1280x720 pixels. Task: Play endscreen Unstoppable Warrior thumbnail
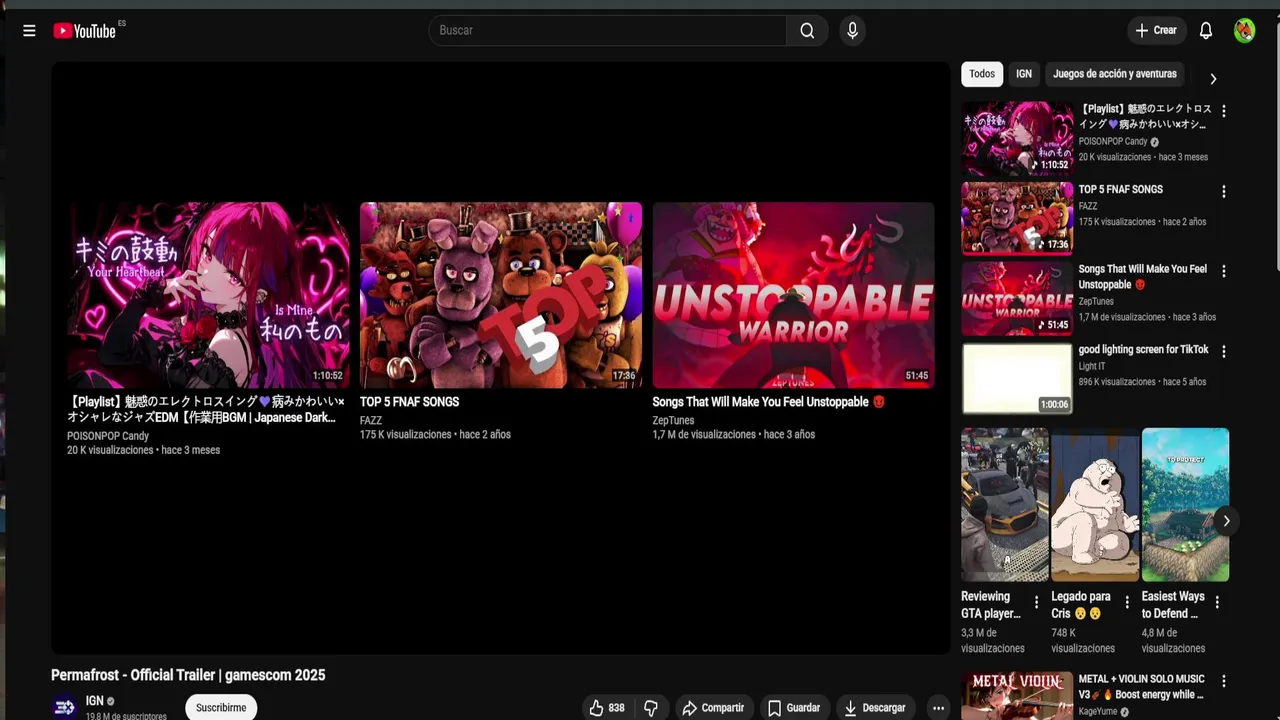point(794,295)
